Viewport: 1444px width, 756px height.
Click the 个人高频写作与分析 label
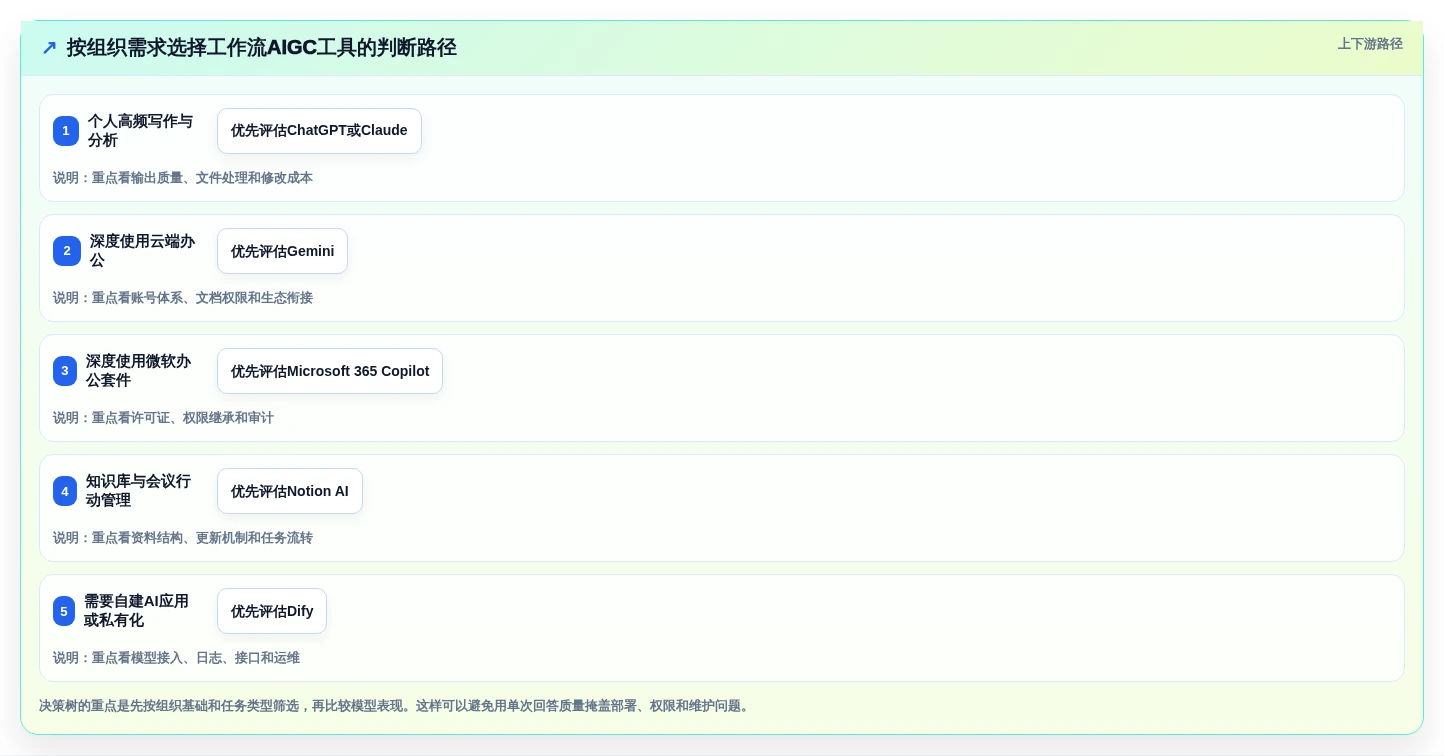coord(140,131)
